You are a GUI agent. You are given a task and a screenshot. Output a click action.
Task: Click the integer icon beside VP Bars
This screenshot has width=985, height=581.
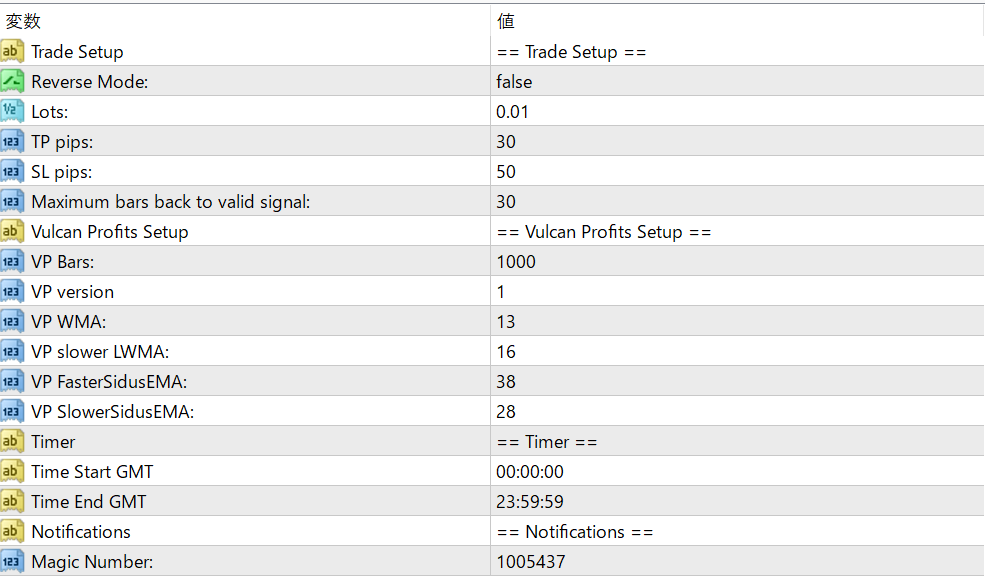tap(12, 261)
